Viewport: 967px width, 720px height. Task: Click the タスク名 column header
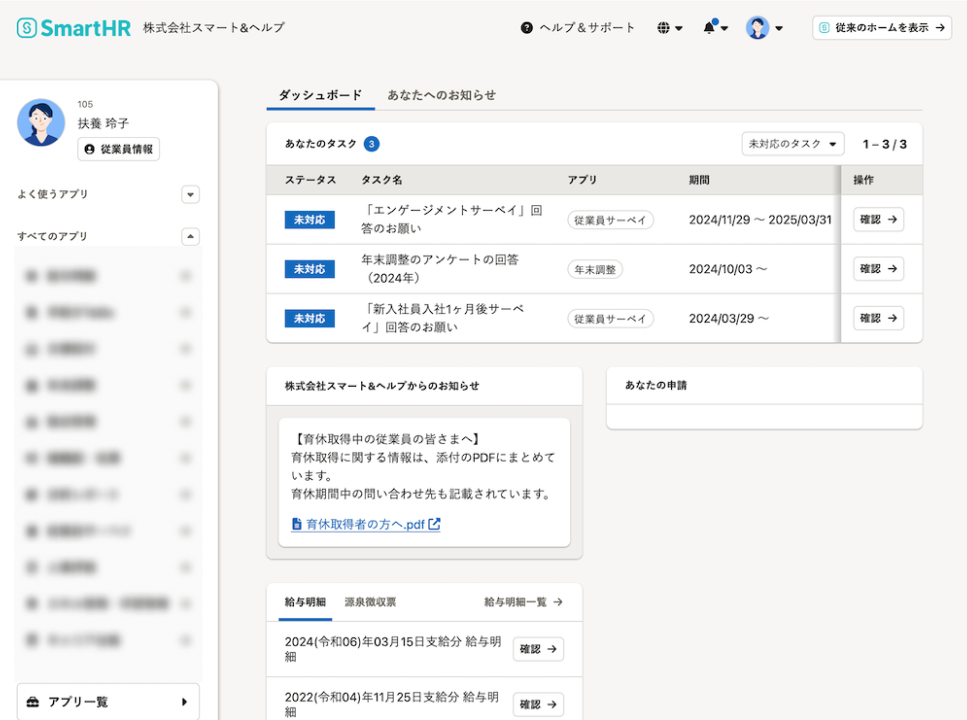pos(381,180)
